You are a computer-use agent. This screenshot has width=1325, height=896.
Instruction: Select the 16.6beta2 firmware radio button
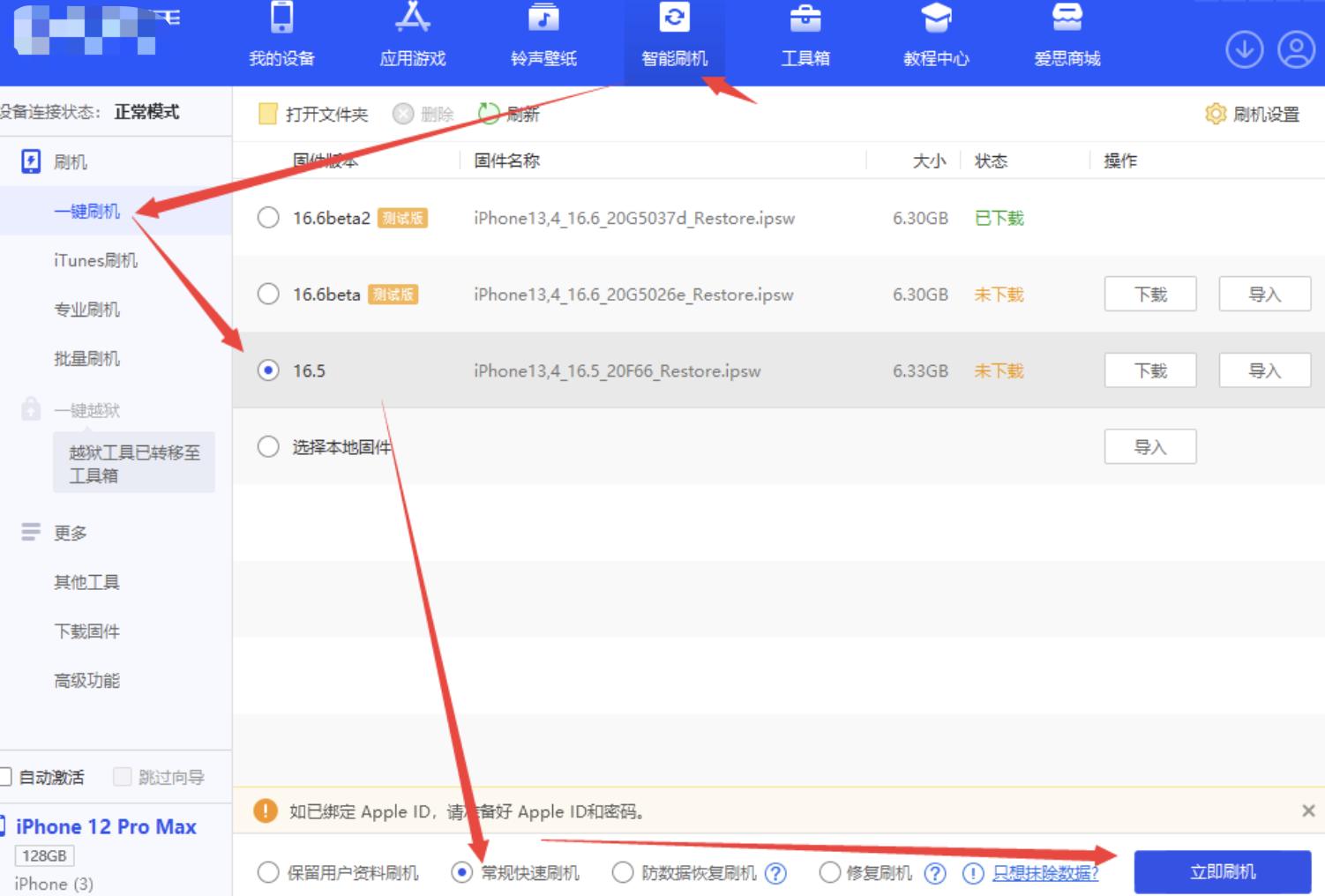coord(268,218)
